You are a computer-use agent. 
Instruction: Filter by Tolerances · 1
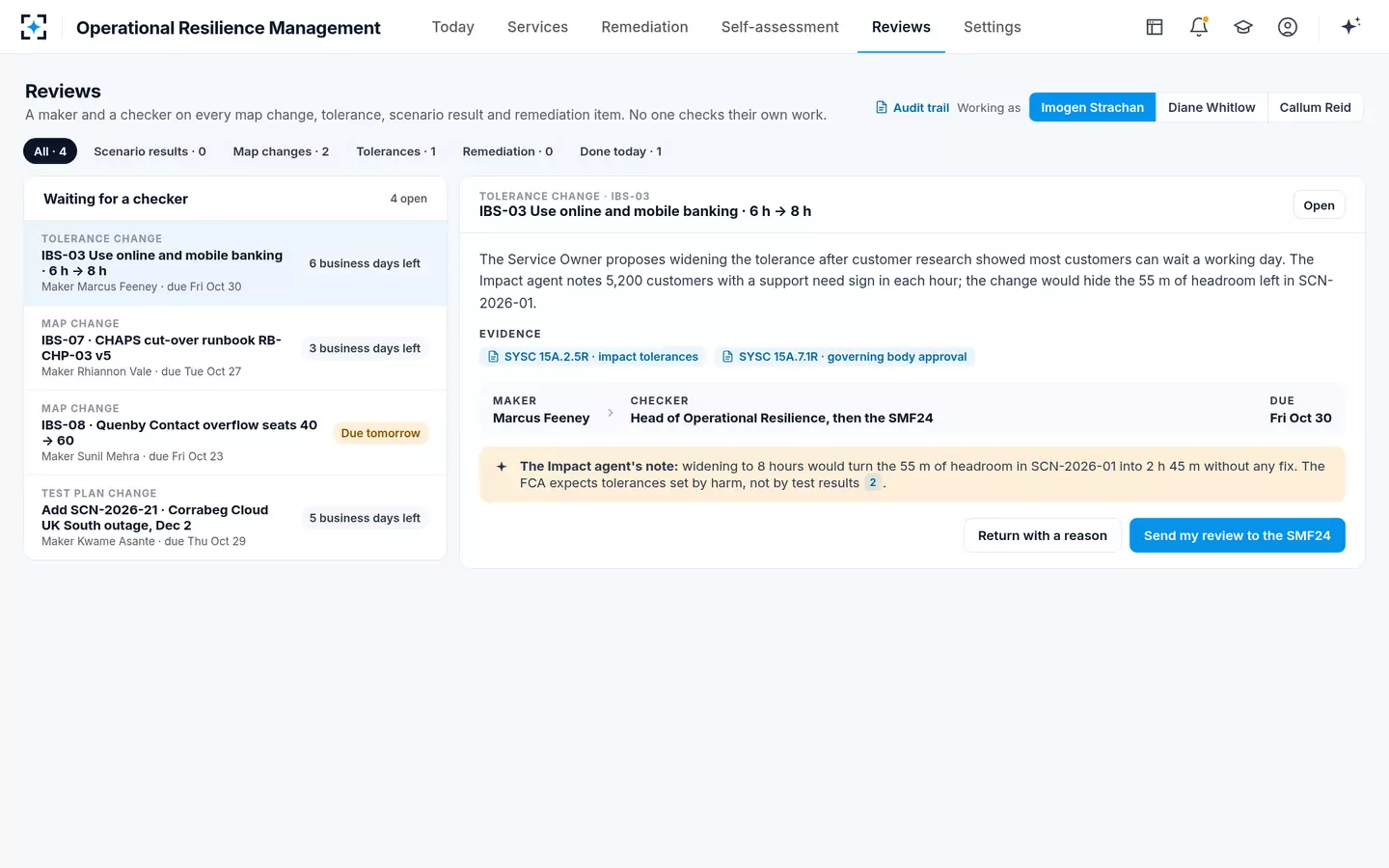click(x=395, y=151)
